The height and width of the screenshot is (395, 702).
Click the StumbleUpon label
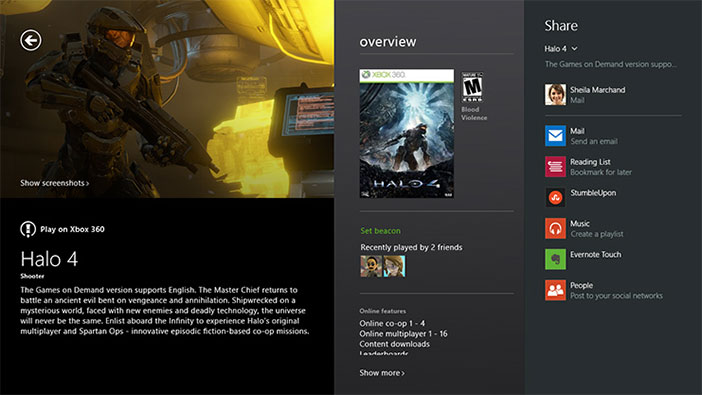point(593,193)
